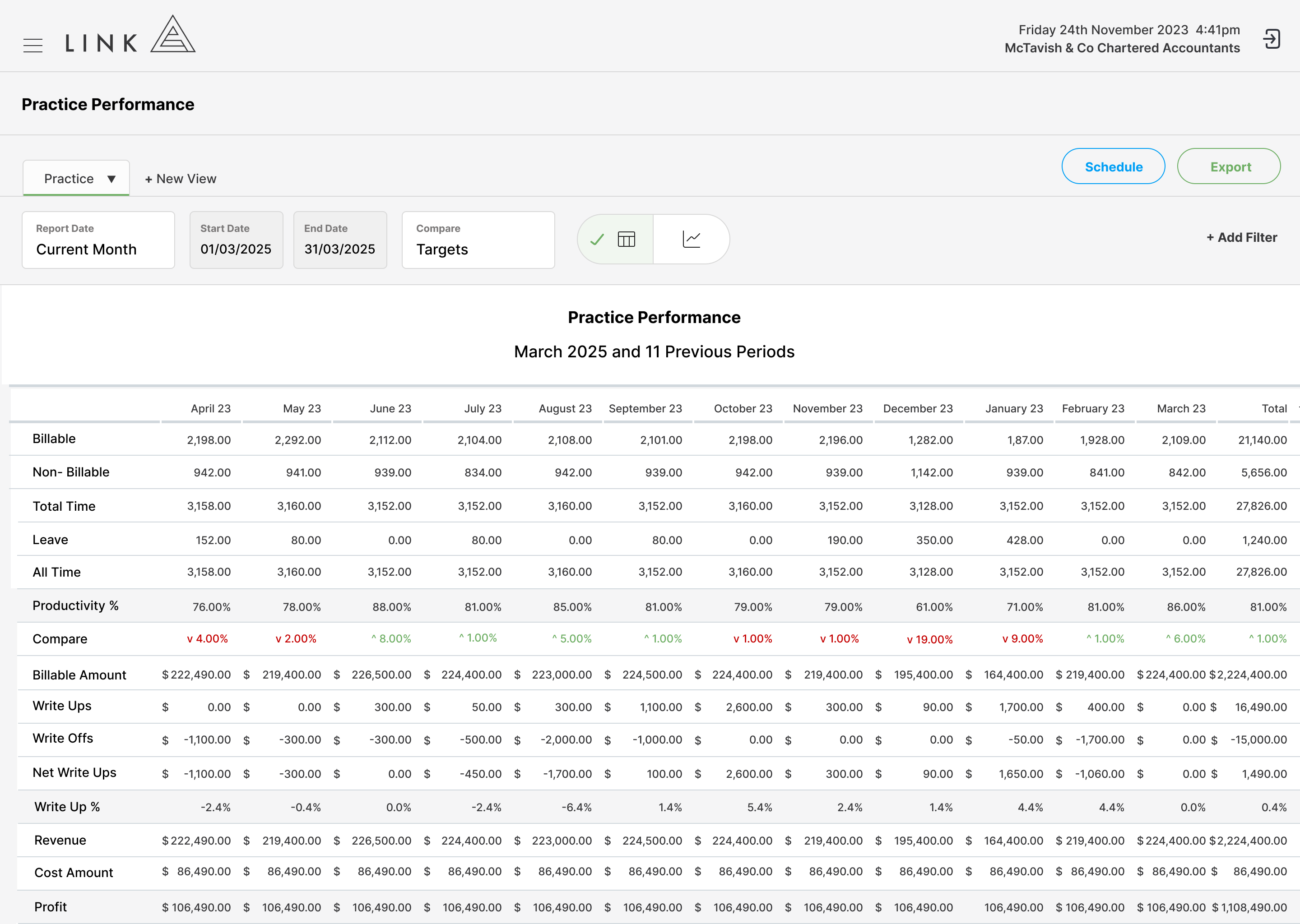1300x924 pixels.
Task: Click the Write Up % row label
Action: click(x=67, y=807)
